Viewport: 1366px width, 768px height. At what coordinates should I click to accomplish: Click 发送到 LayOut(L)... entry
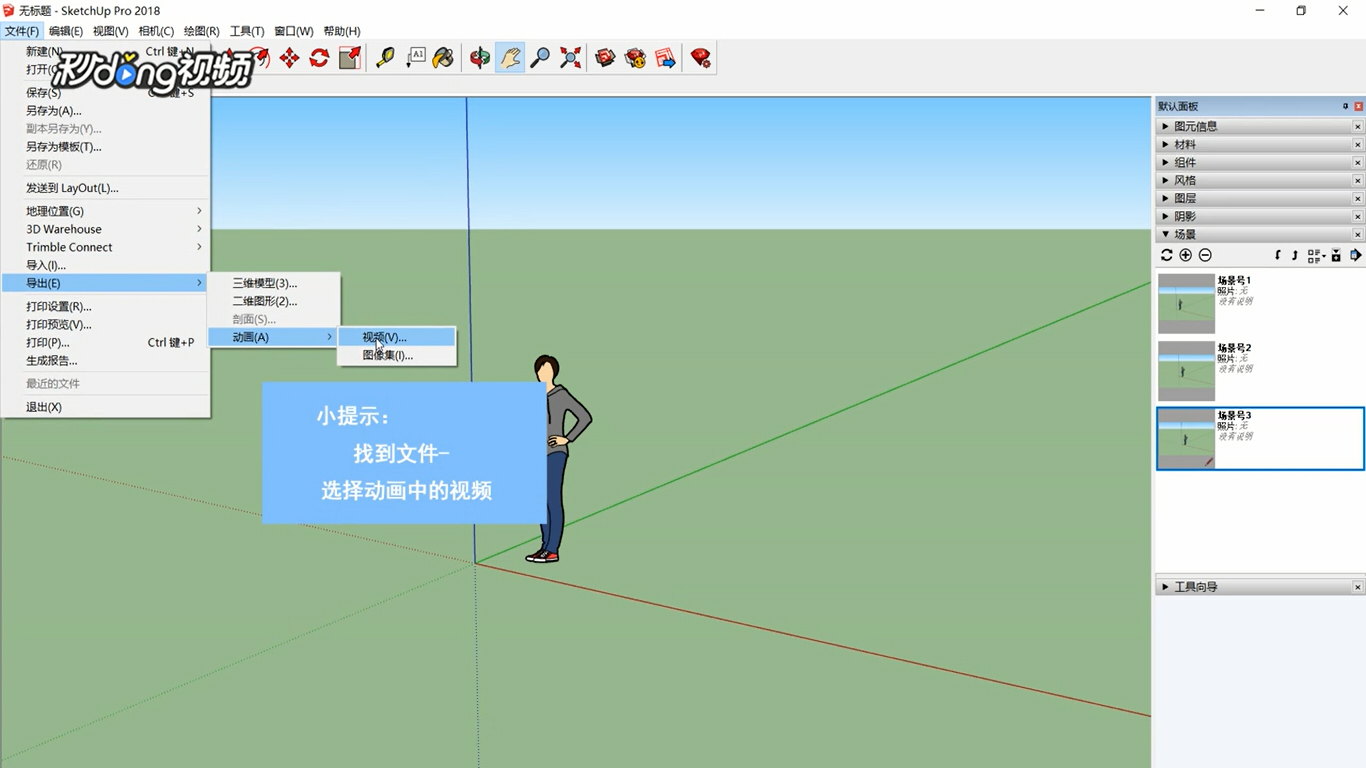105,188
